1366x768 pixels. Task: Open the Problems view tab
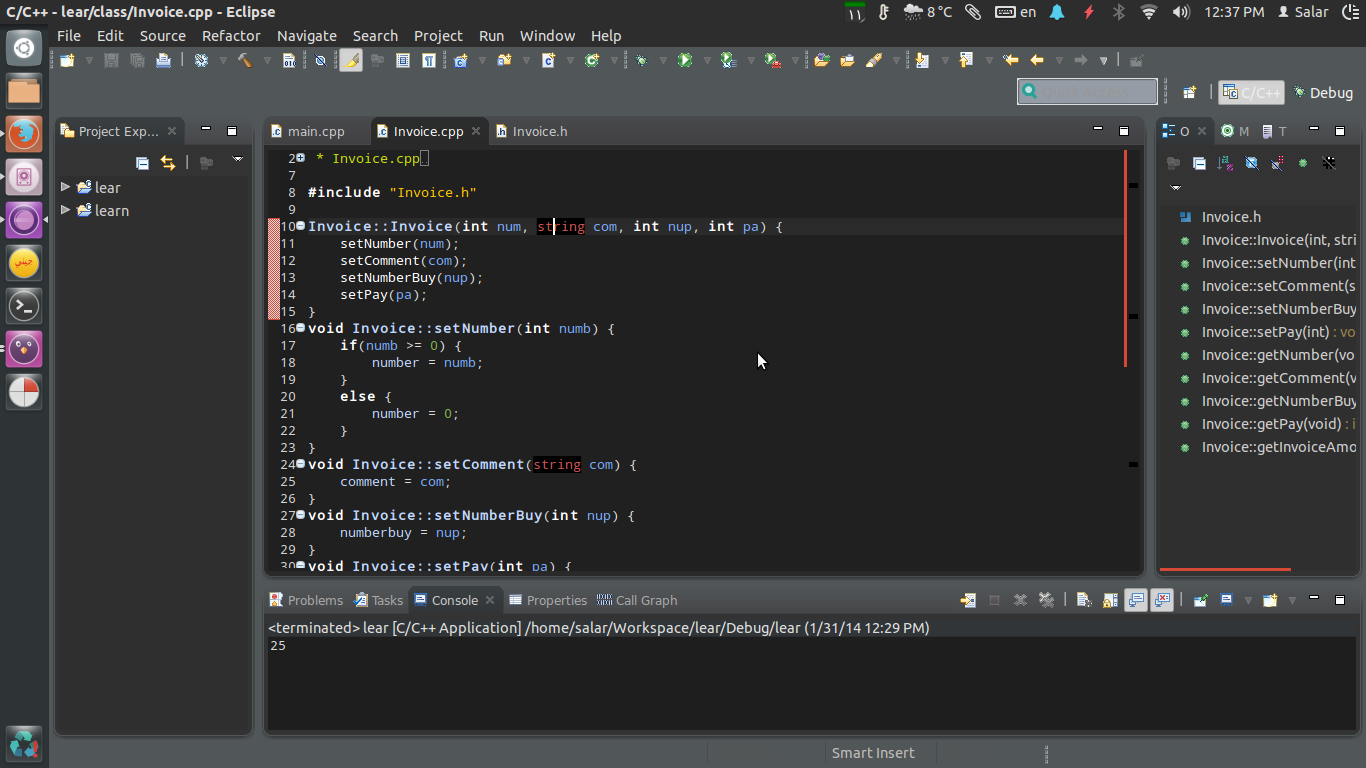click(x=314, y=600)
